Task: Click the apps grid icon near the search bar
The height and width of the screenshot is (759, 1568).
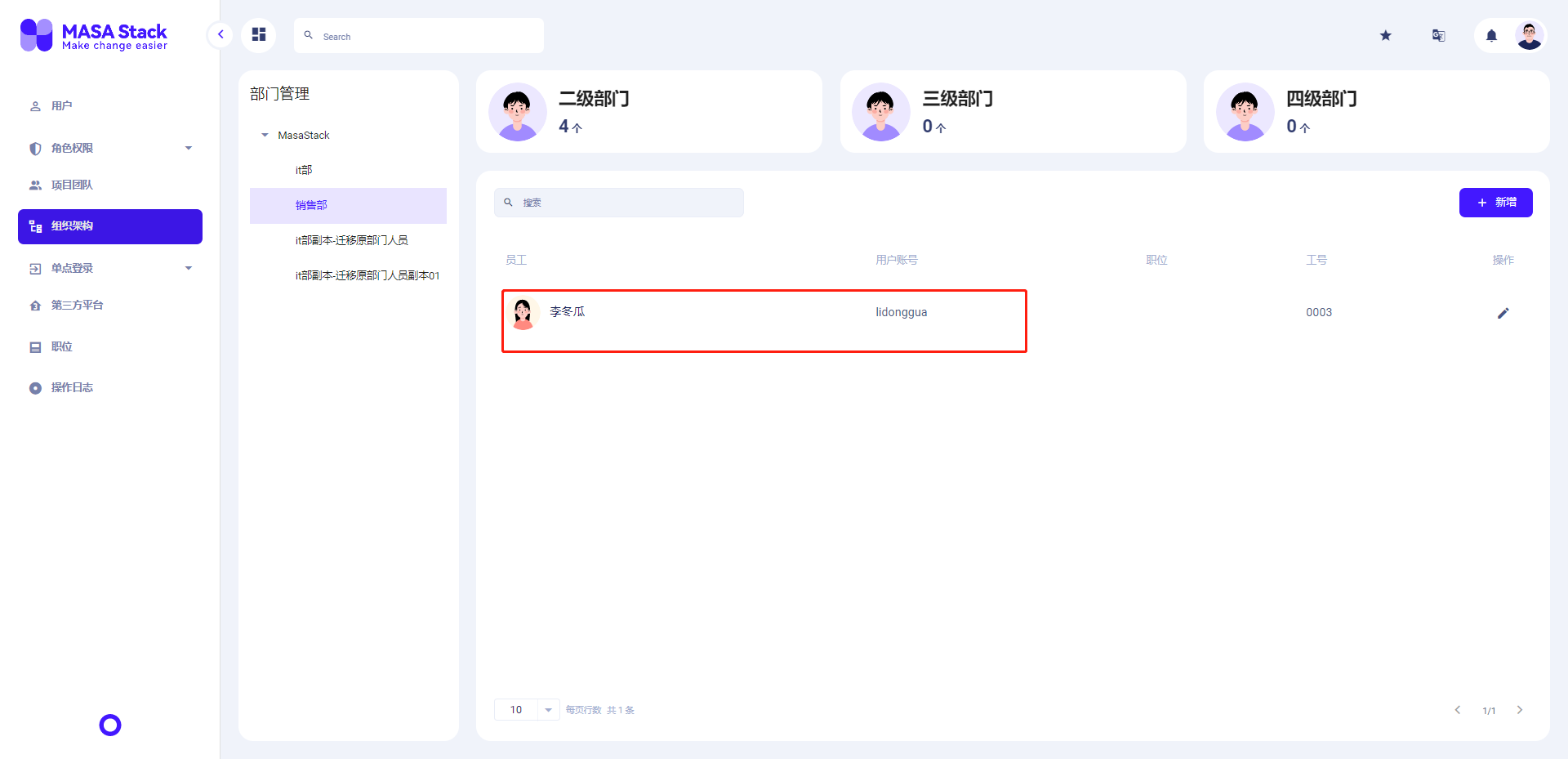Action: (259, 35)
